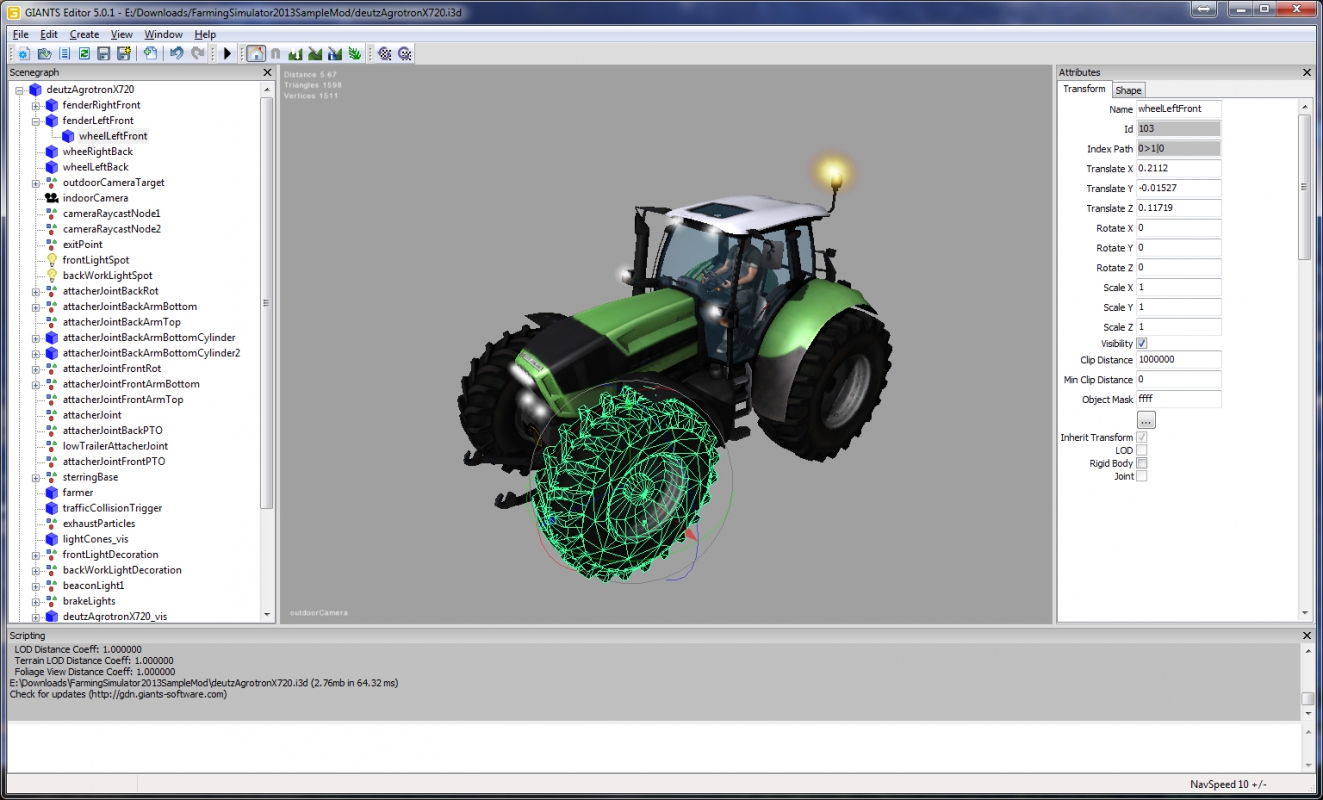The height and width of the screenshot is (800, 1323).
Task: Click the Play button in toolbar
Action: click(227, 53)
